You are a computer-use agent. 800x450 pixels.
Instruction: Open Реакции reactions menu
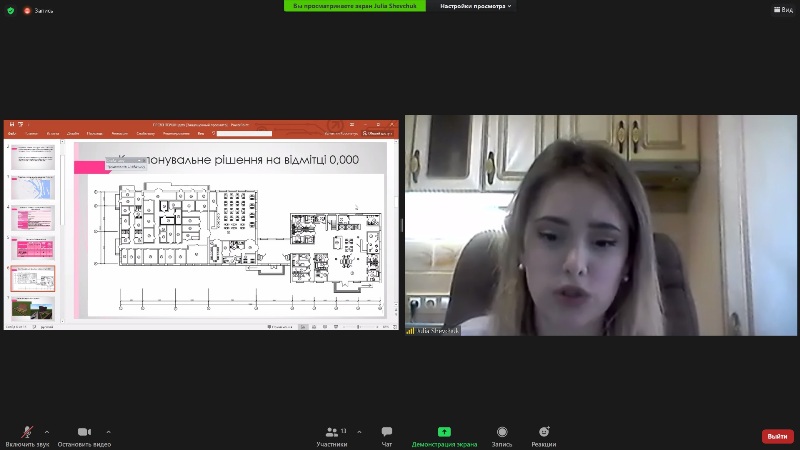[544, 436]
